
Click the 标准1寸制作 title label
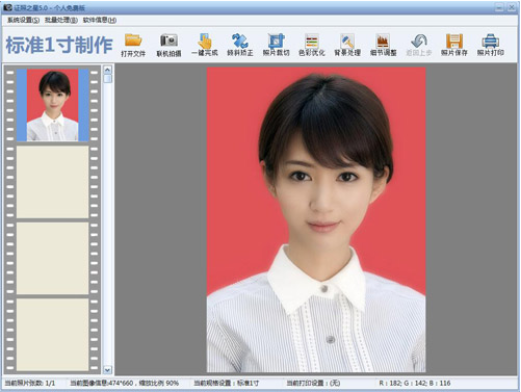coord(59,45)
